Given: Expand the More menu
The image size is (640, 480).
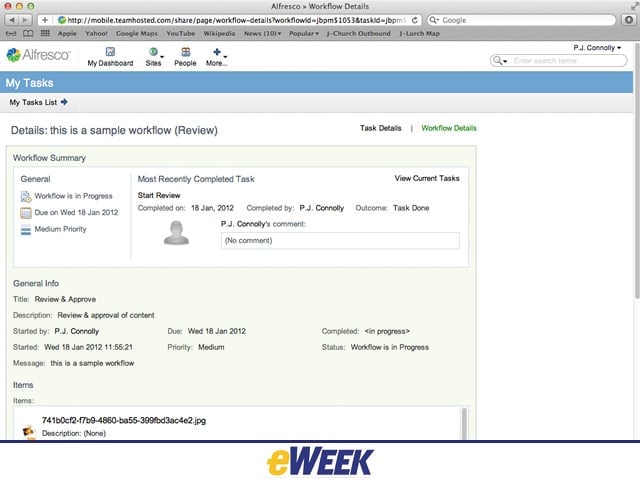Looking at the screenshot, I should pos(216,57).
